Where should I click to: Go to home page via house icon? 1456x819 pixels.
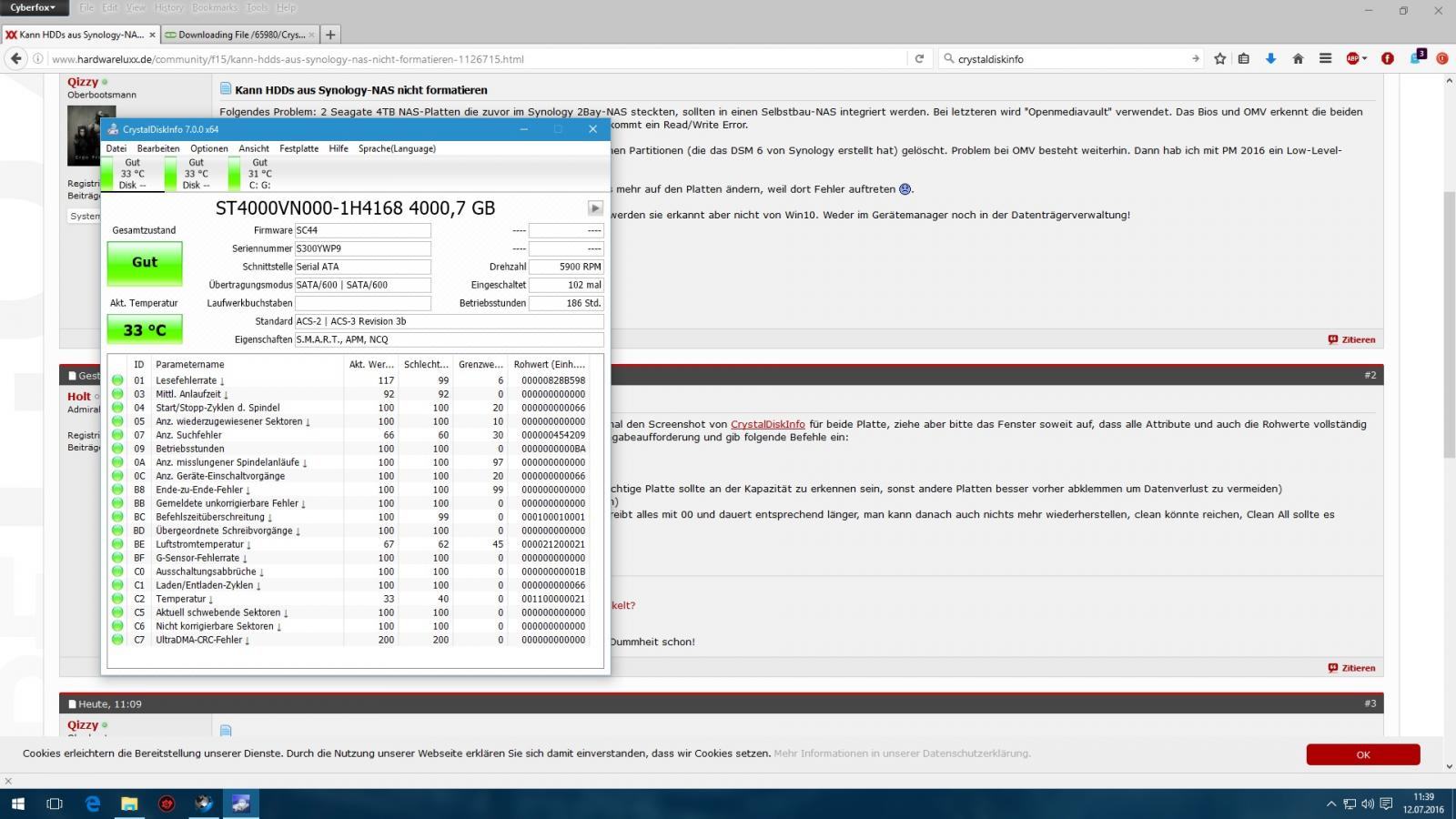click(x=1299, y=58)
